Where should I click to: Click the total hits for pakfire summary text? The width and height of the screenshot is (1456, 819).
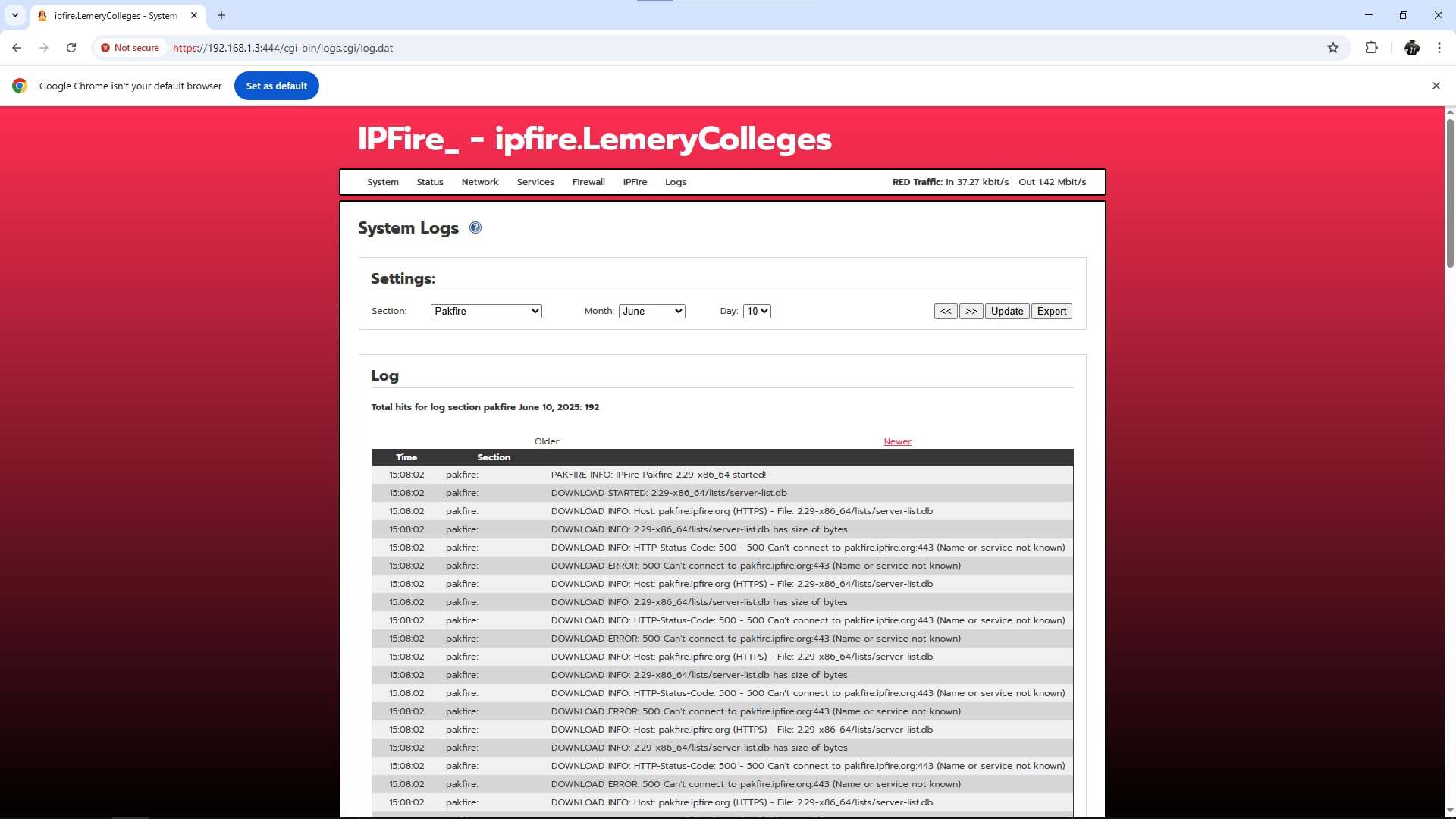[485, 407]
